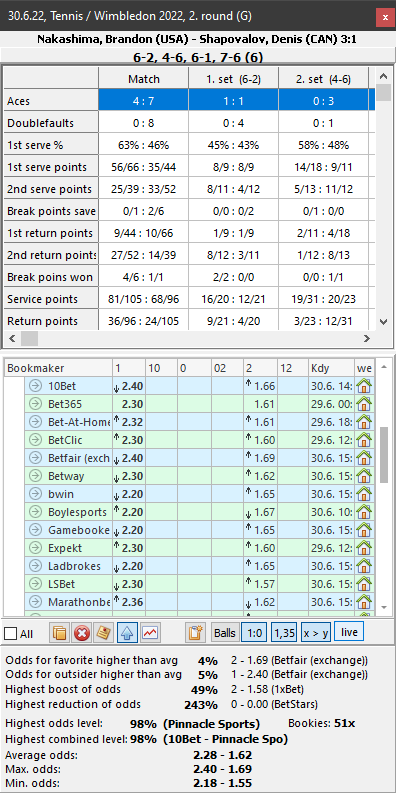
Task: Click the 56/66 : 35/44 first serve points cell
Action: (144, 167)
